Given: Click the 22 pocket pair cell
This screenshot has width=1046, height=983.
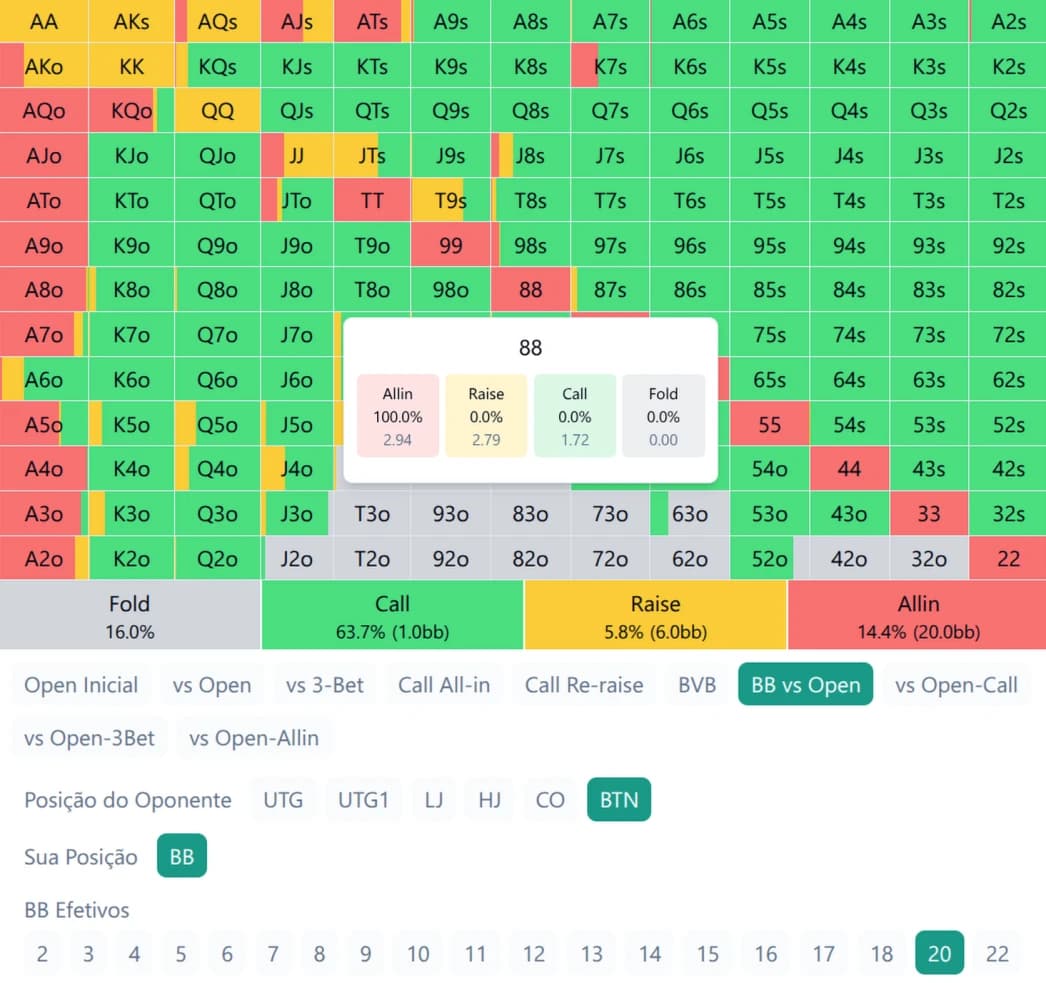Looking at the screenshot, I should pos(1008,559).
